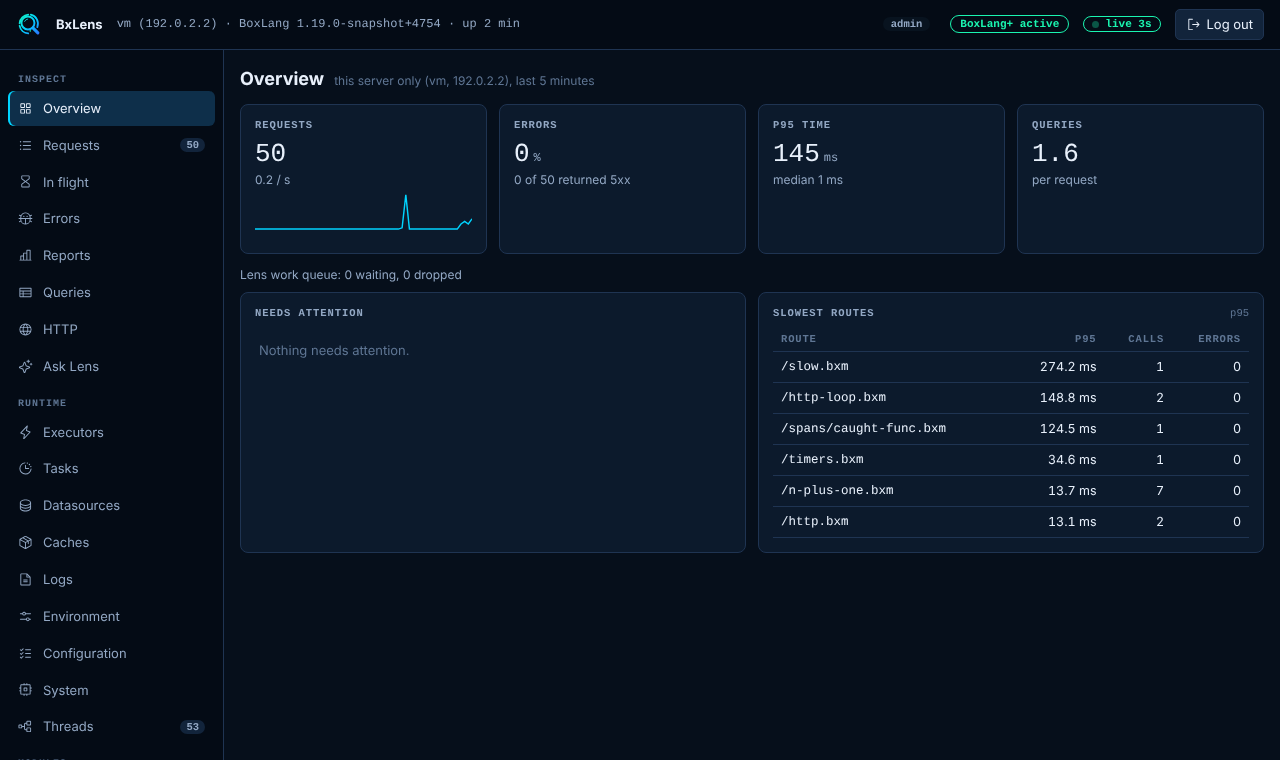
Task: Open the /http-loop.bxm route
Action: (1011, 398)
